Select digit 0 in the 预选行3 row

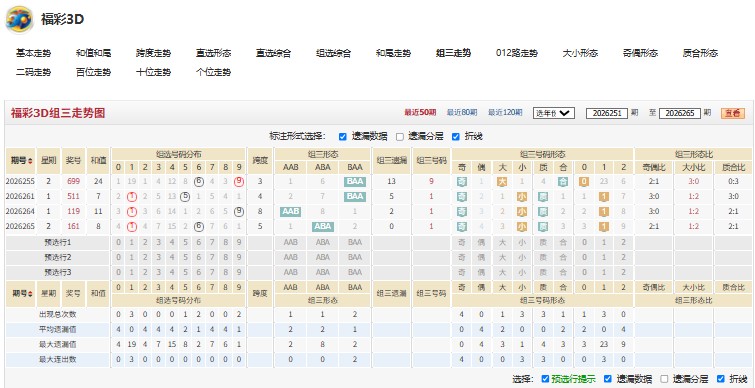tap(118, 272)
